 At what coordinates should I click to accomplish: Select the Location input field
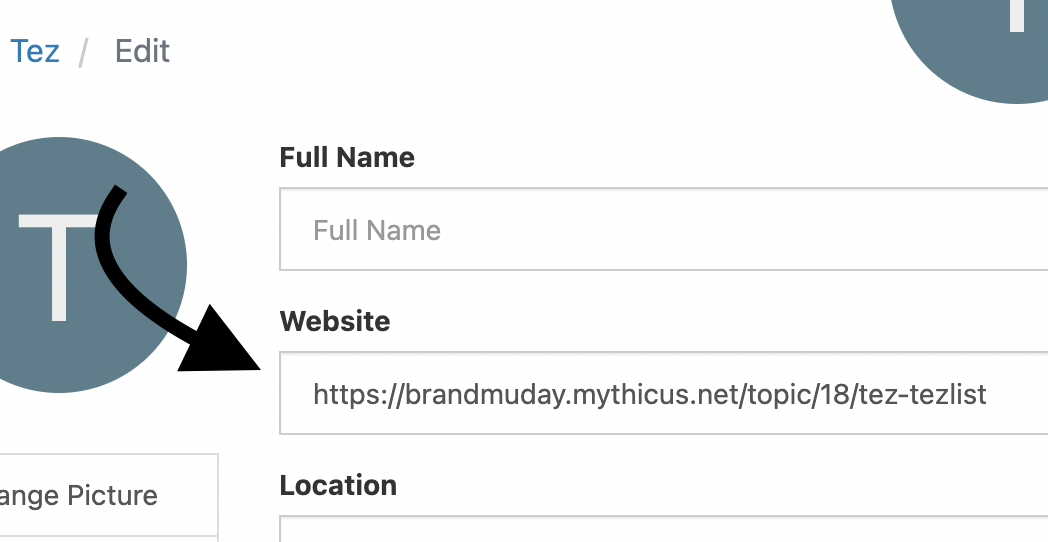(660, 530)
